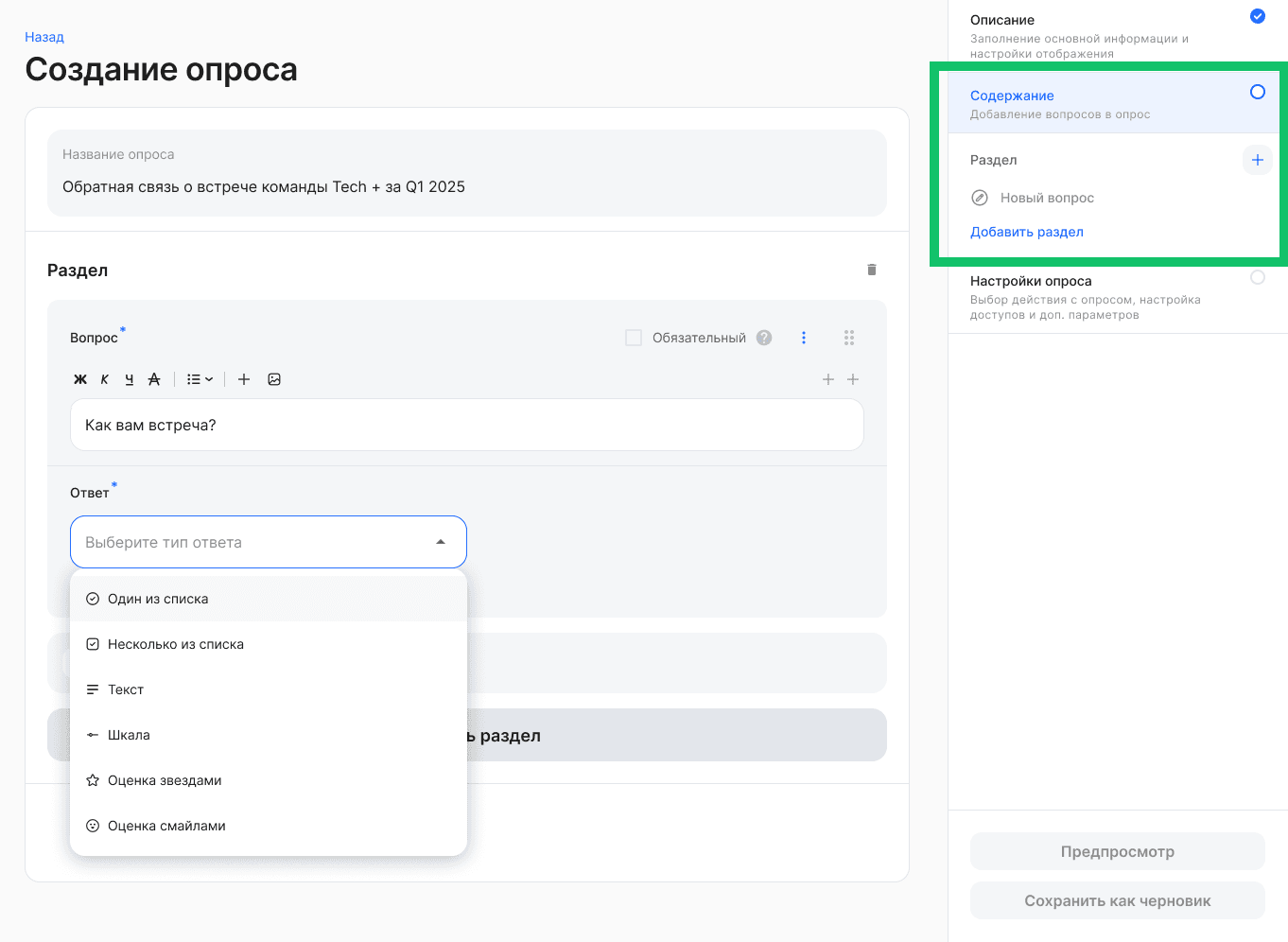Toggle the Обязательный checkbox

tap(633, 337)
